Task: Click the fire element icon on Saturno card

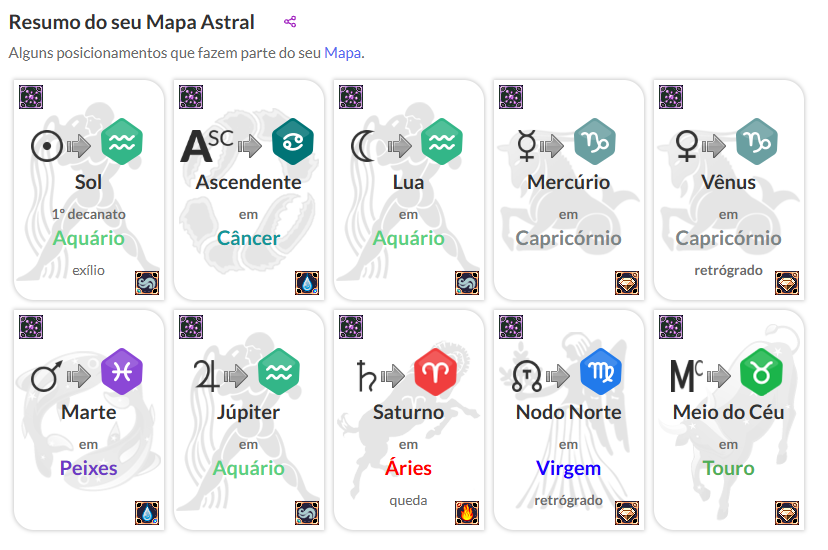Action: click(x=467, y=513)
